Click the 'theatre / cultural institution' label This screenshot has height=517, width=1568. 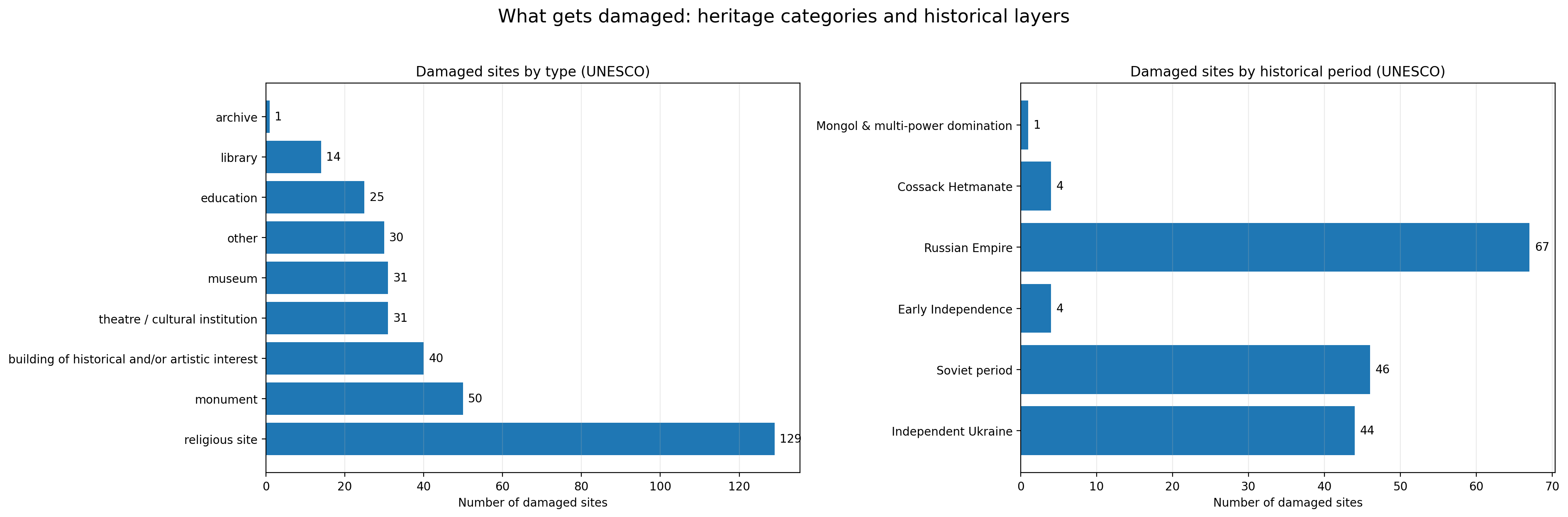[178, 319]
